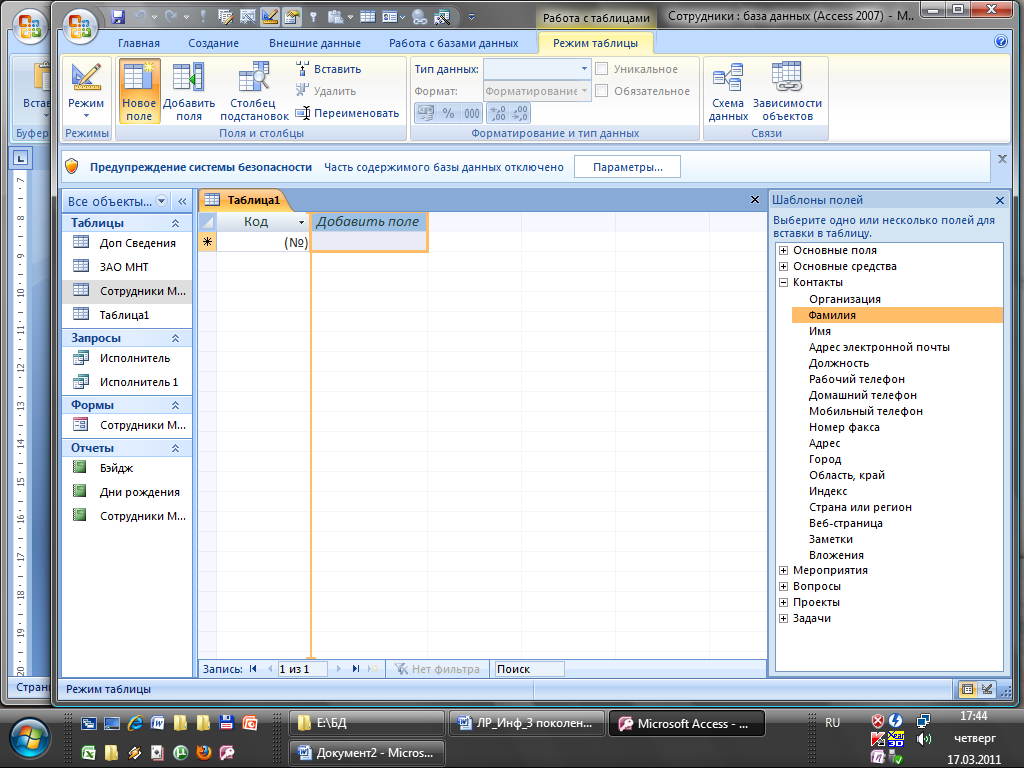
Task: Expand Основные поля template node
Action: click(x=783, y=250)
